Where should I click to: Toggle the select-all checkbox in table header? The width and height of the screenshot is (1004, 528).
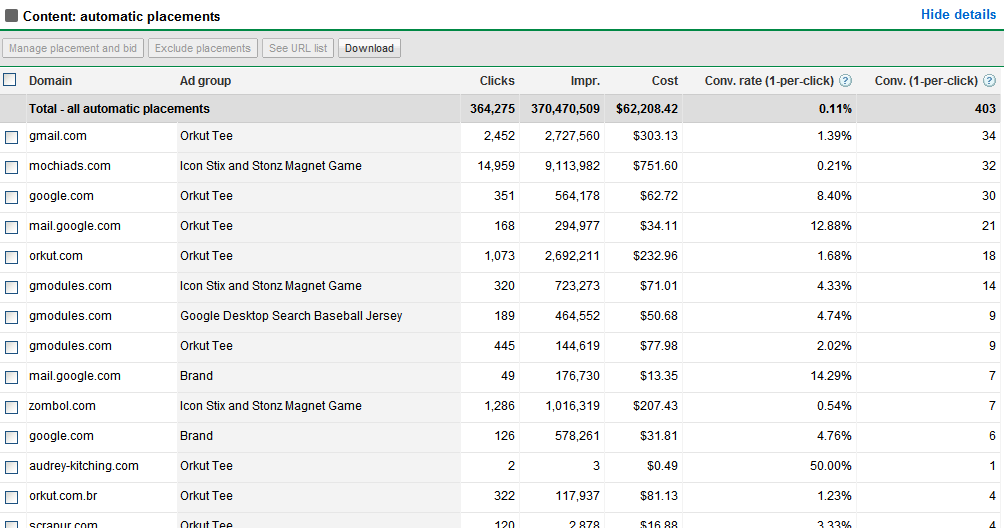tap(10, 80)
